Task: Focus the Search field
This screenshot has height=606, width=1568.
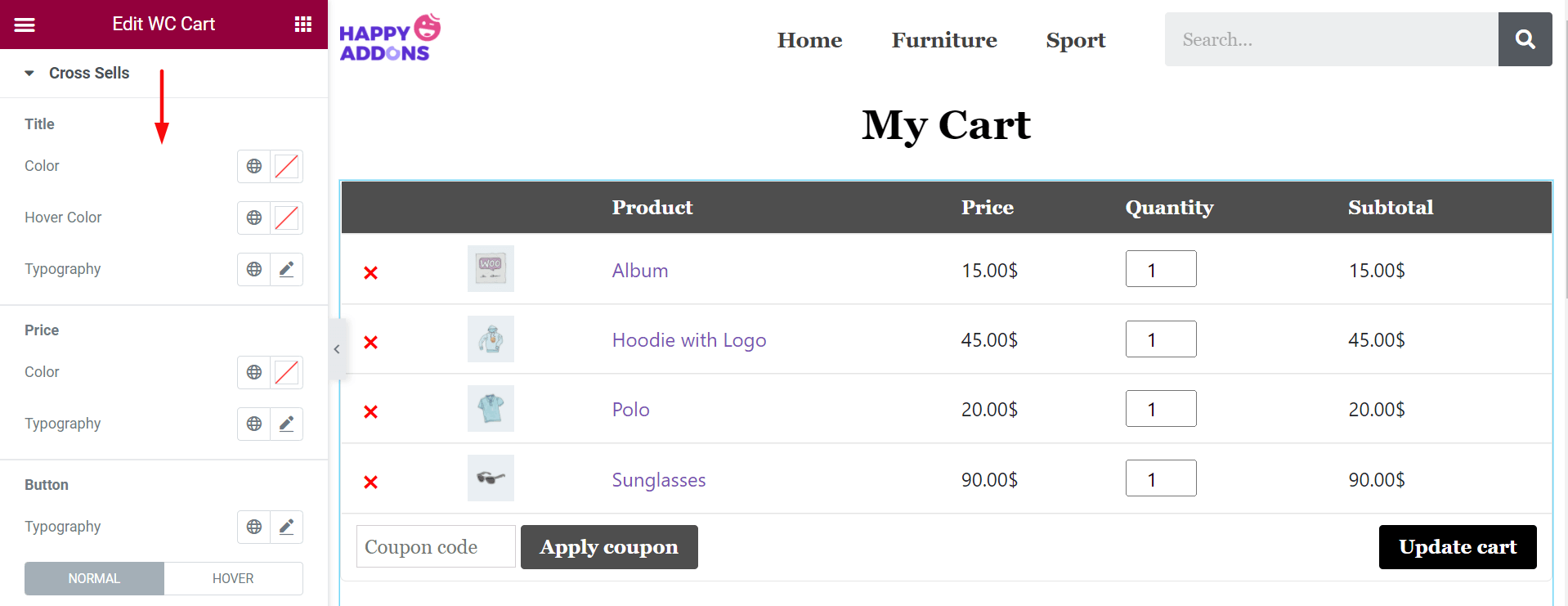Action: pyautogui.click(x=1332, y=39)
